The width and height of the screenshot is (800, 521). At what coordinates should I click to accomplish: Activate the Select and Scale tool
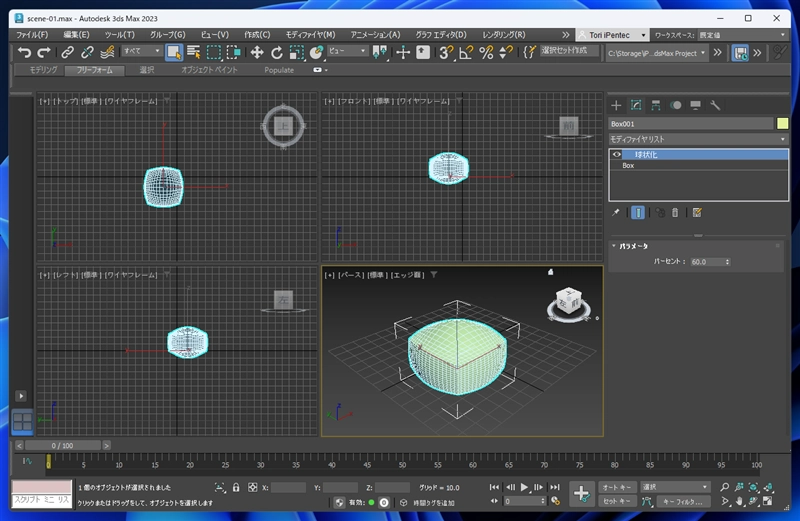coord(296,52)
